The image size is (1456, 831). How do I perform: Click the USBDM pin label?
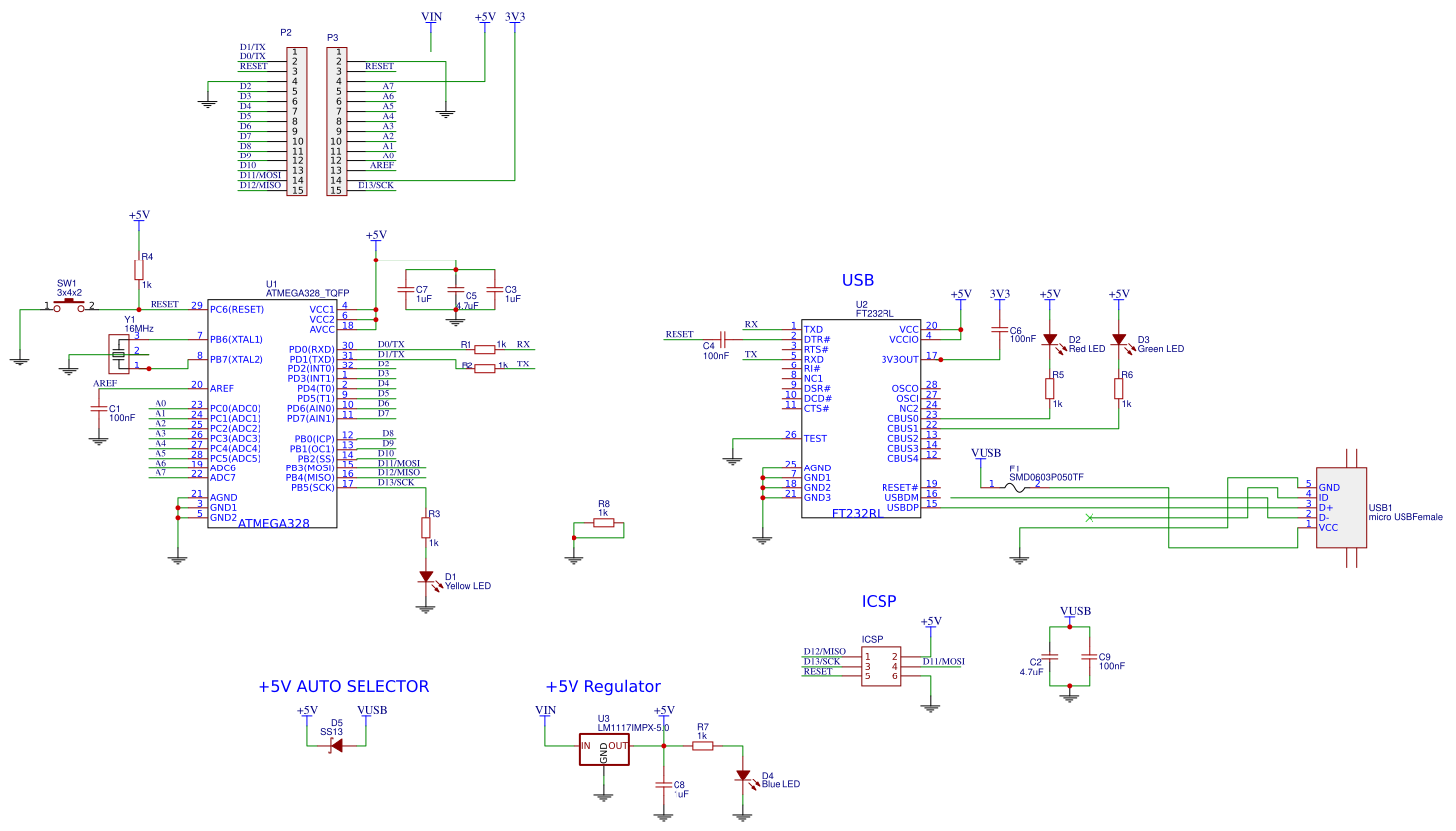[x=902, y=497]
